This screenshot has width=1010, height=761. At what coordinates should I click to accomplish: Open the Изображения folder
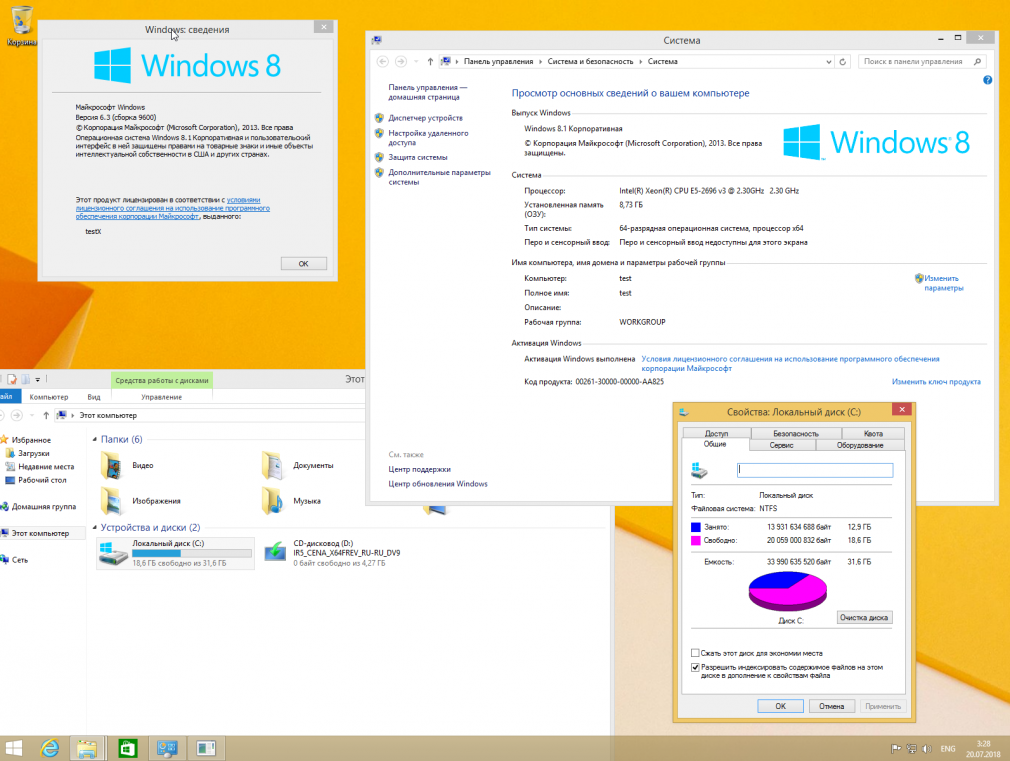(x=141, y=501)
